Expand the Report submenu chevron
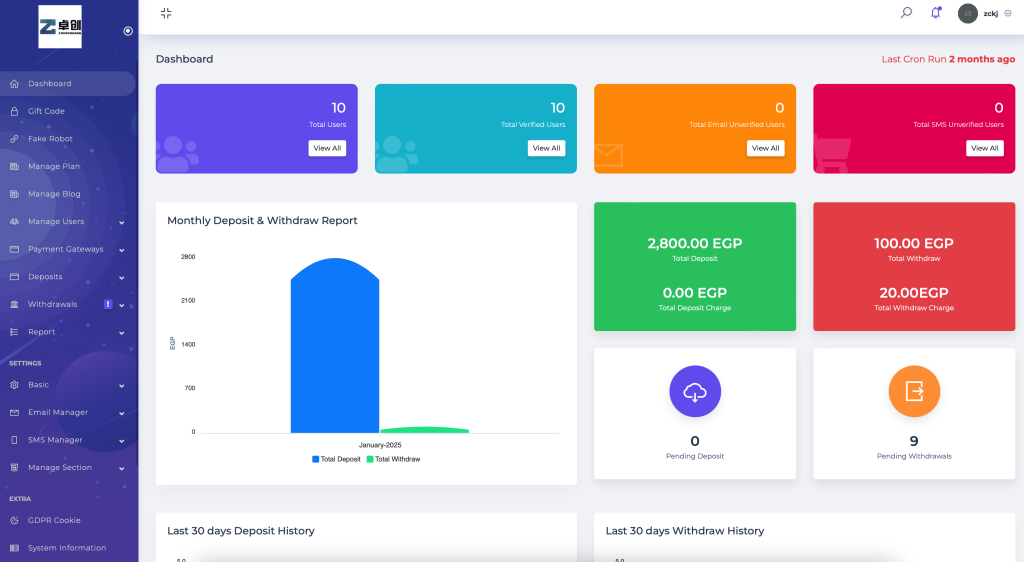Viewport: 1024px width, 562px height. pos(121,333)
